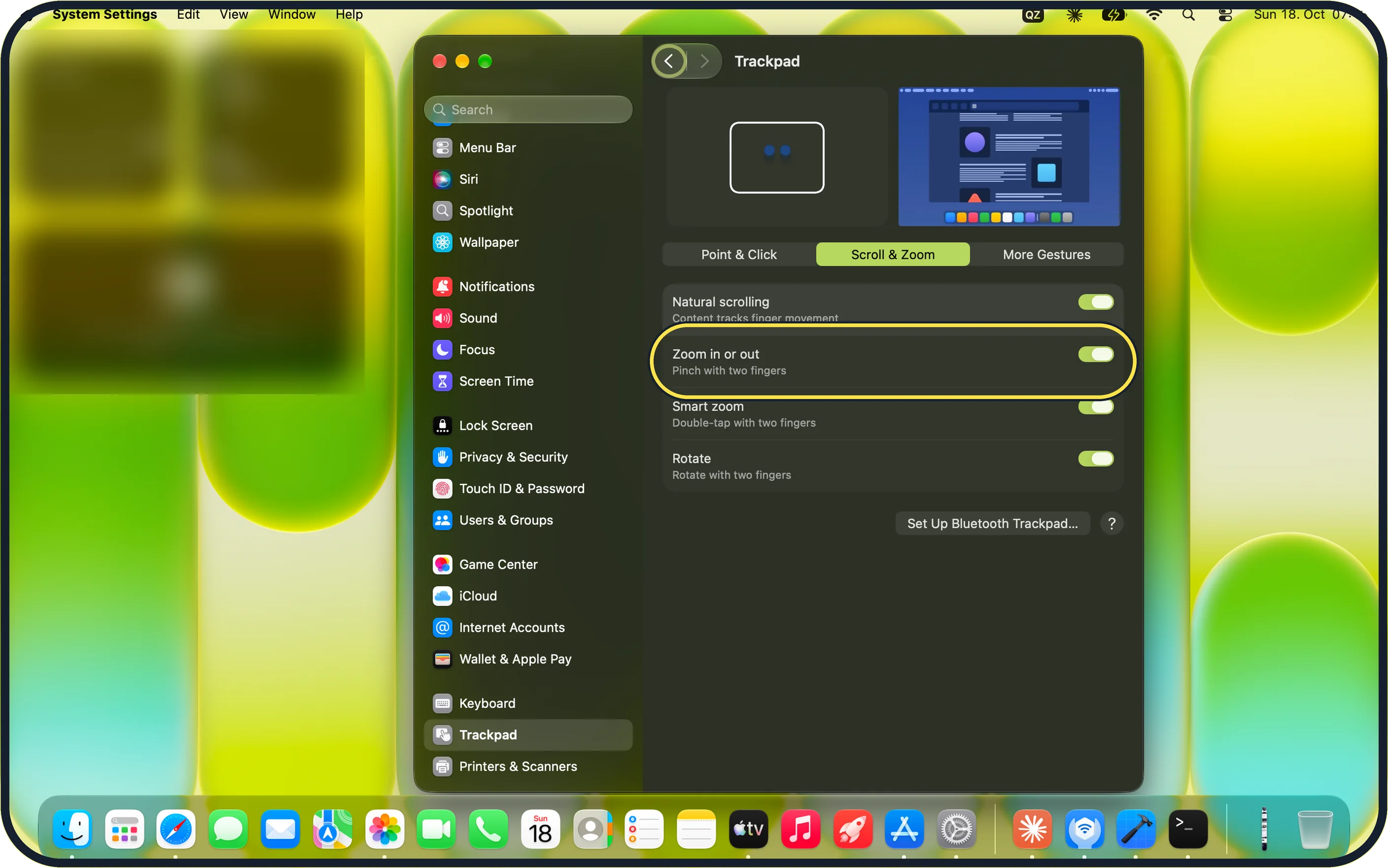Screen dimensions: 1388x868
Task: Switch to Point & Click tab
Action: click(x=738, y=254)
